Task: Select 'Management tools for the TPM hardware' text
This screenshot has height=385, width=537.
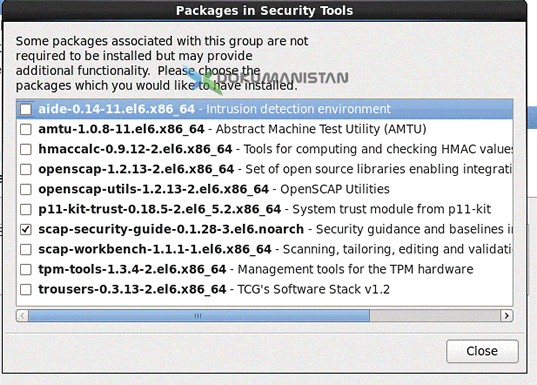Action: [355, 269]
